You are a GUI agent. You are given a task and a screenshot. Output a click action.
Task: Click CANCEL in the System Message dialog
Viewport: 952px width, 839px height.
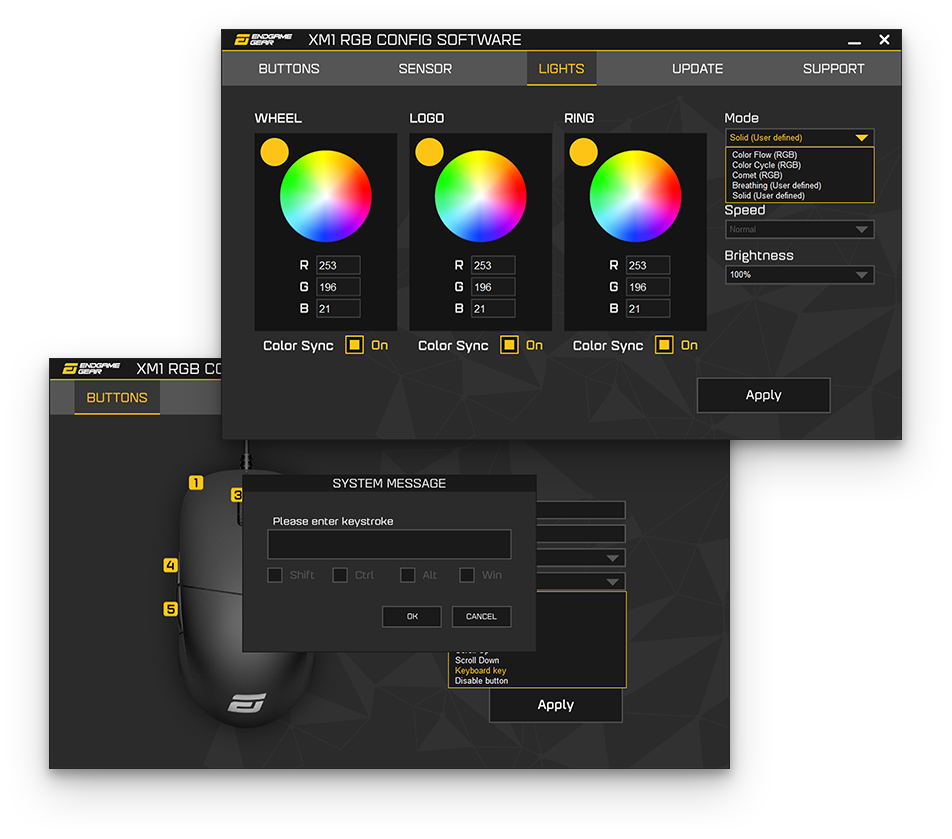point(481,616)
